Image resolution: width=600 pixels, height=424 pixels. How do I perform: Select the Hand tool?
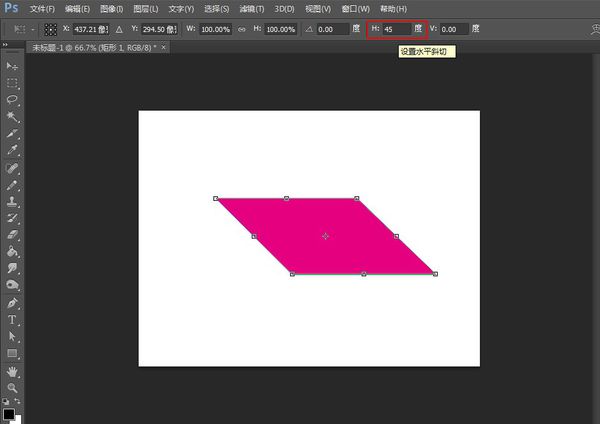pos(13,370)
